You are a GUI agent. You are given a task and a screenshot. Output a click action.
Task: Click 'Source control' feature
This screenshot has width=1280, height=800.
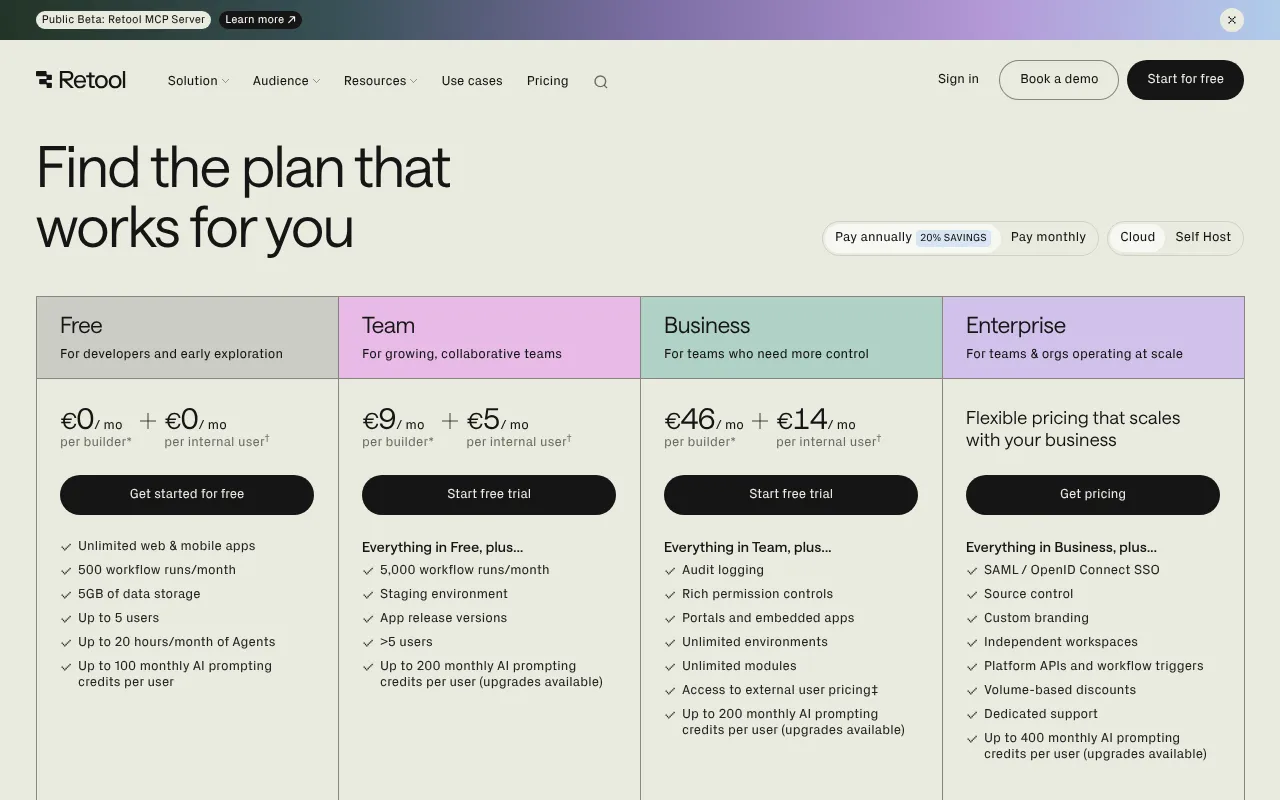pos(1029,594)
